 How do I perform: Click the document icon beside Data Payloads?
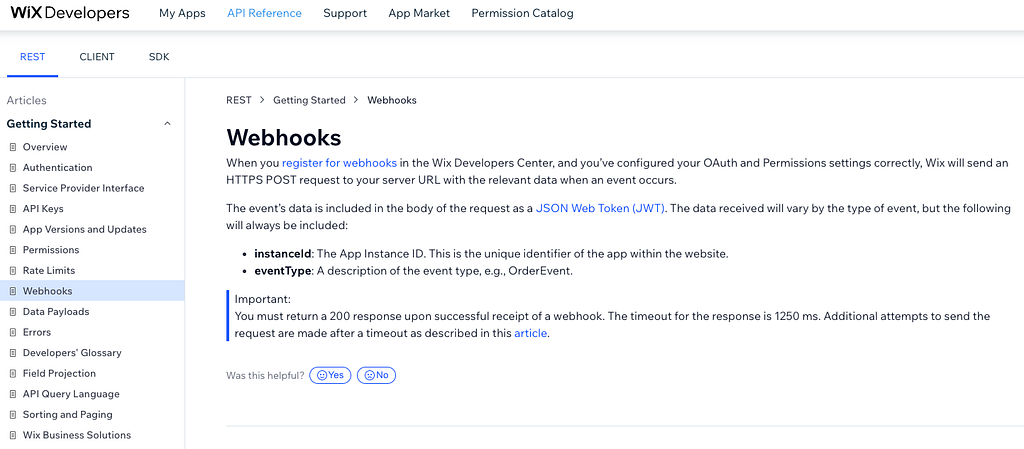13,312
